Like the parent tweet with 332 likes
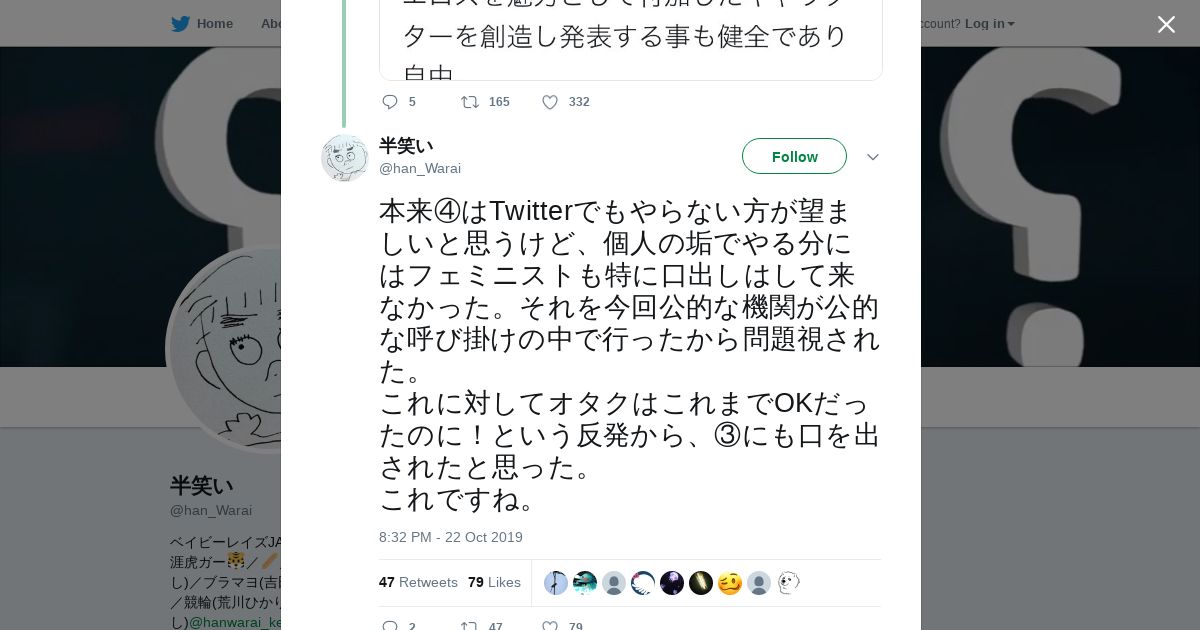The image size is (1200, 630). (550, 102)
